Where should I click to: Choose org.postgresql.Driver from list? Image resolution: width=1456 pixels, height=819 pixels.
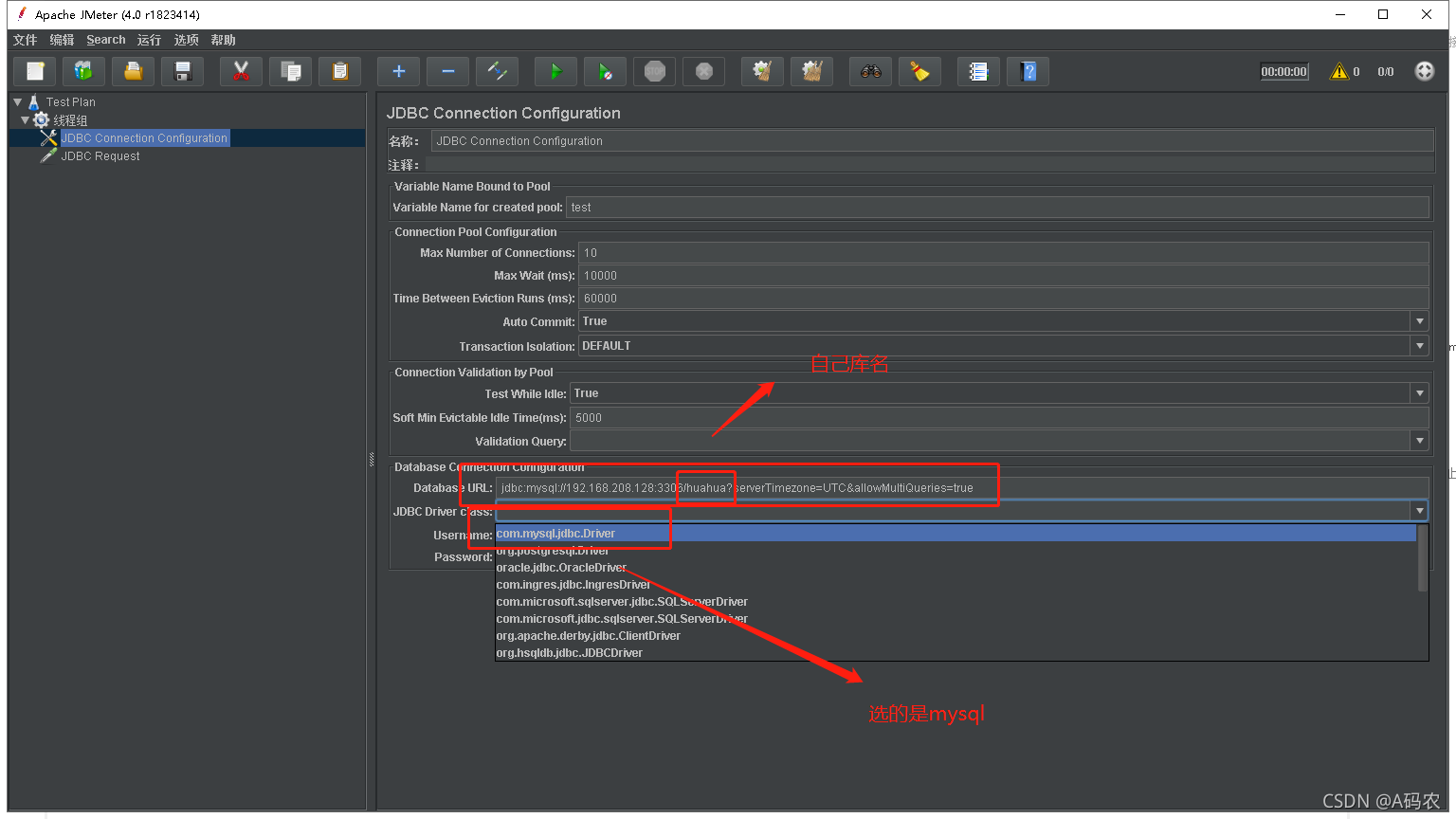955,551
